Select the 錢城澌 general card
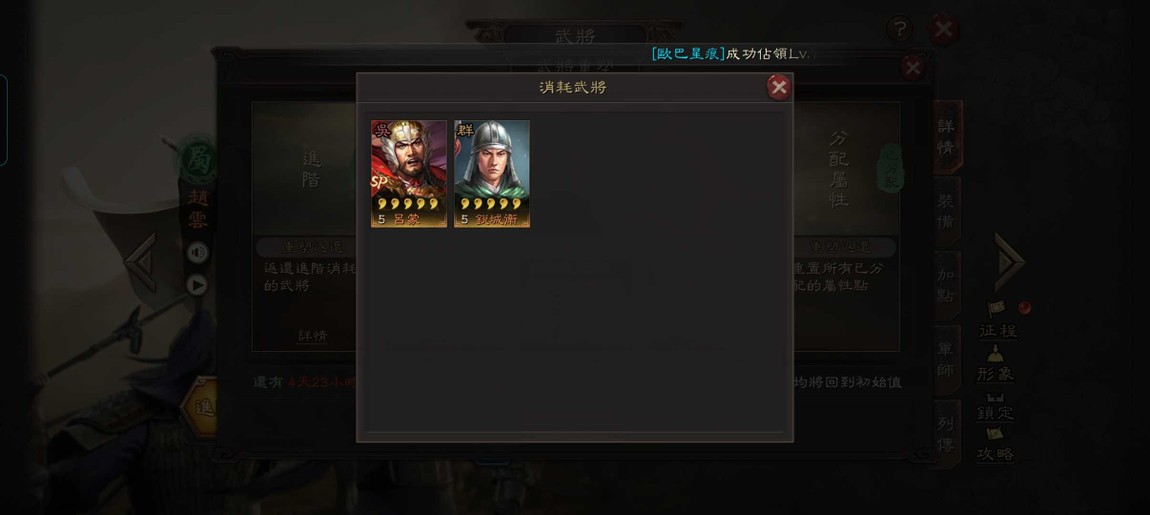1150x515 pixels. pos(491,174)
